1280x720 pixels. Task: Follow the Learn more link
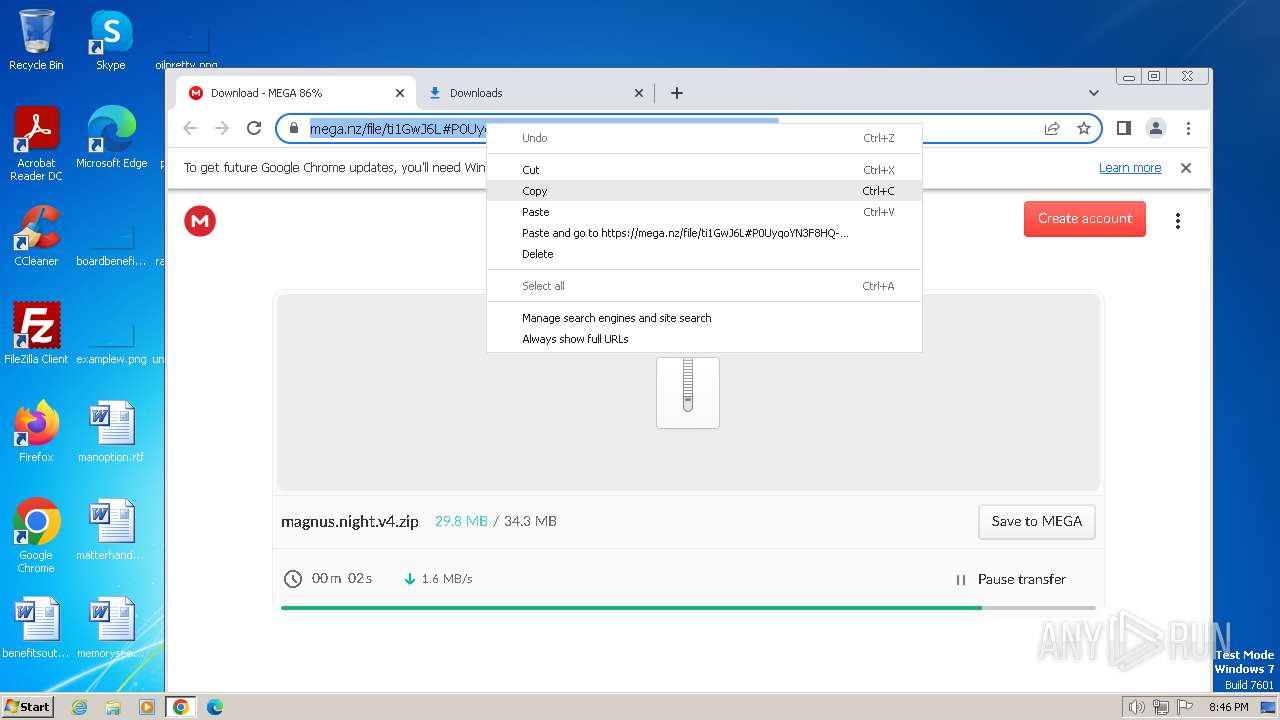coord(1130,168)
